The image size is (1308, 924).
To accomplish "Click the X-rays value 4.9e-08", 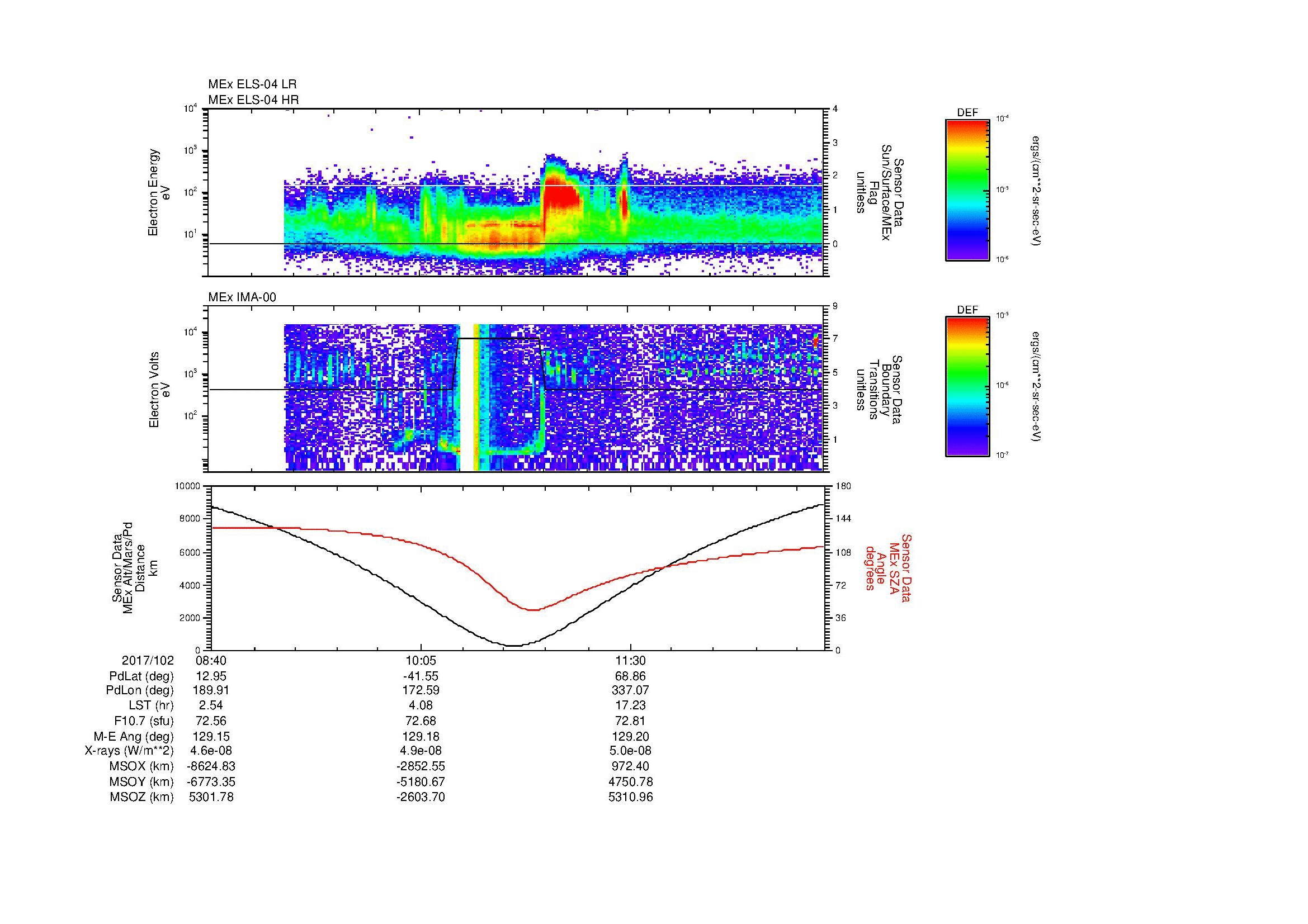I will [x=421, y=751].
